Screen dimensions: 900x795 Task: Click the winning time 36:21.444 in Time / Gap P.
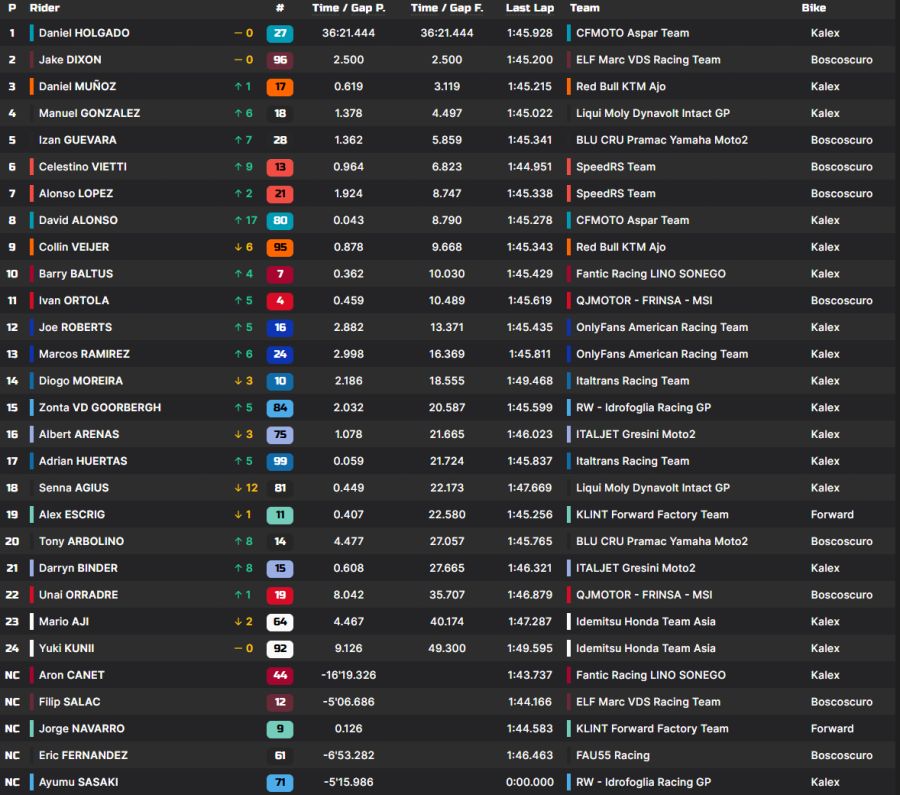[x=348, y=33]
